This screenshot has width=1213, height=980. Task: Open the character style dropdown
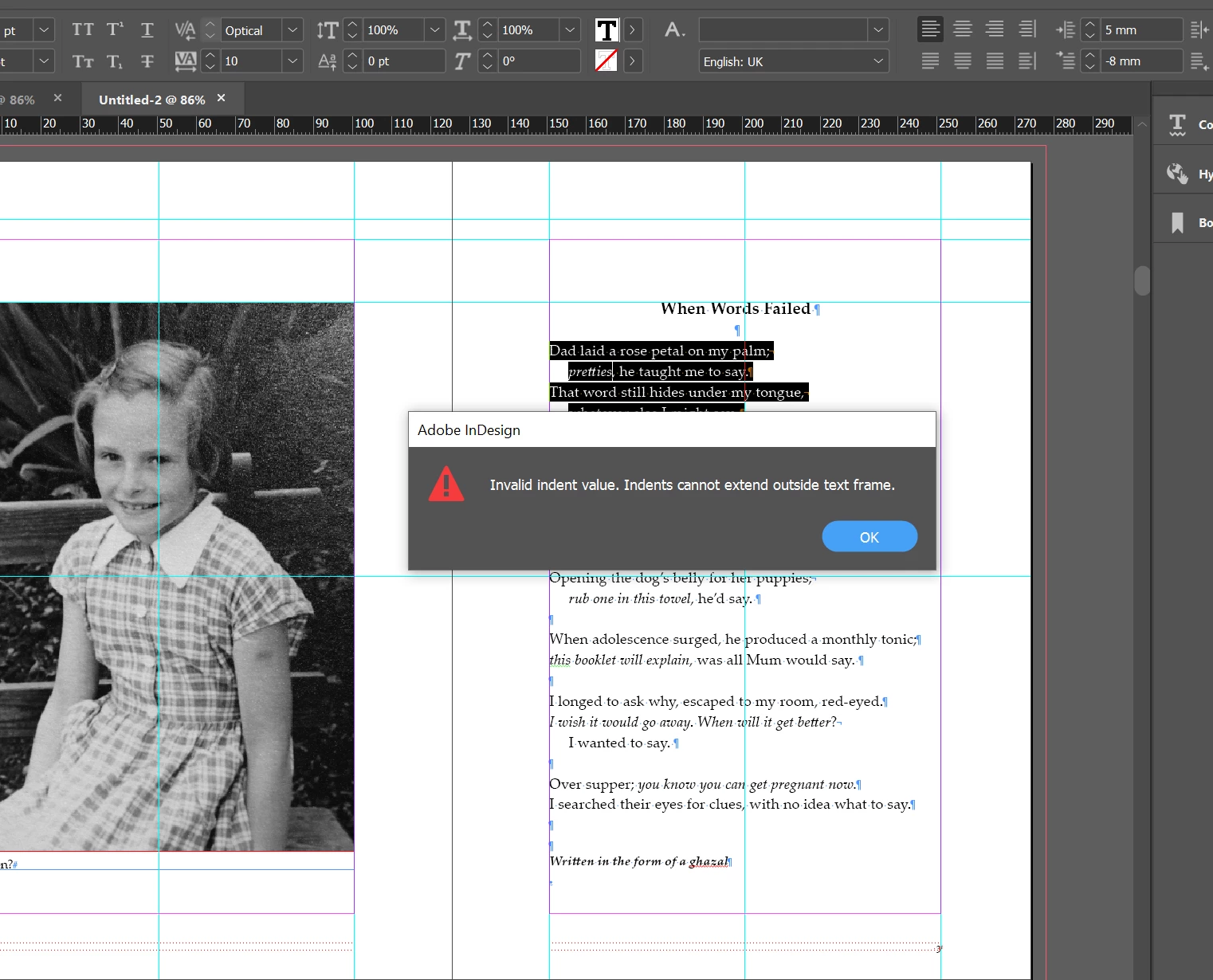tap(877, 30)
